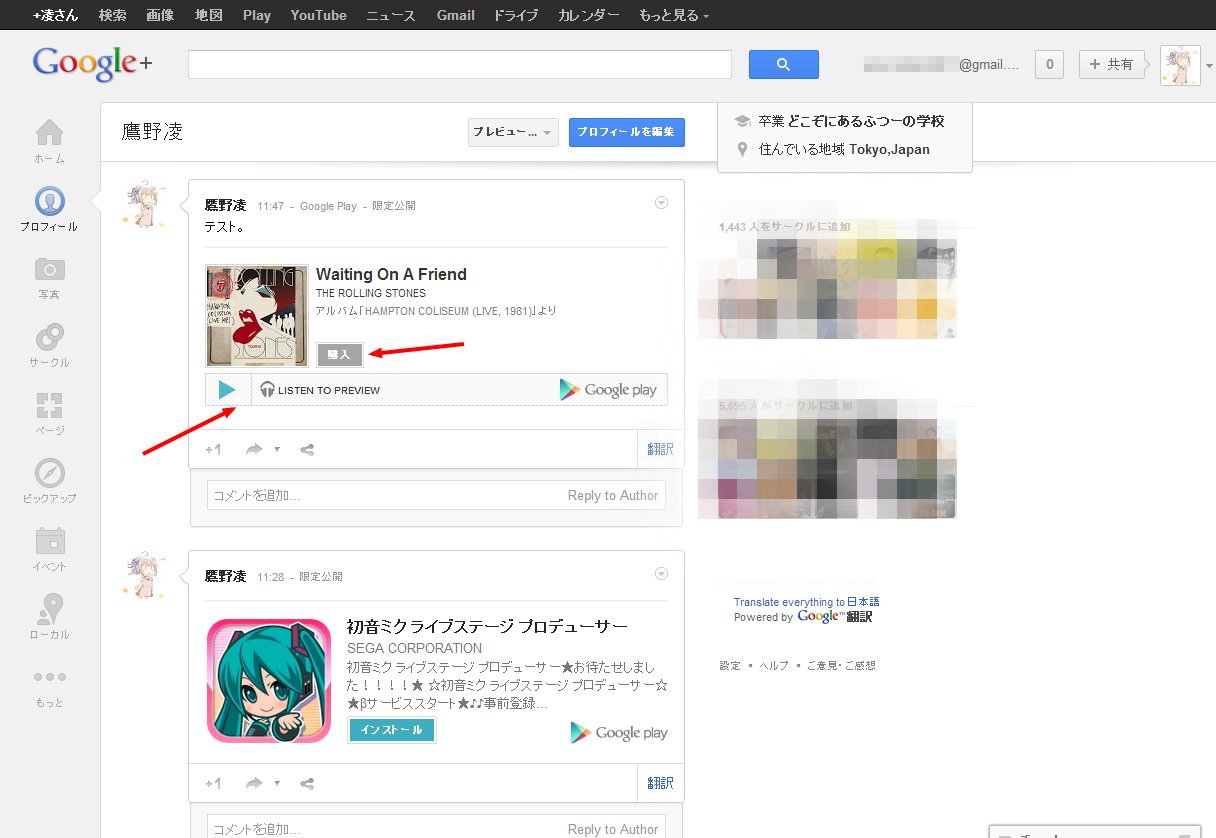The height and width of the screenshot is (838, 1216).
Task: Toggle +1 on the Rolling Stones post
Action: (213, 450)
